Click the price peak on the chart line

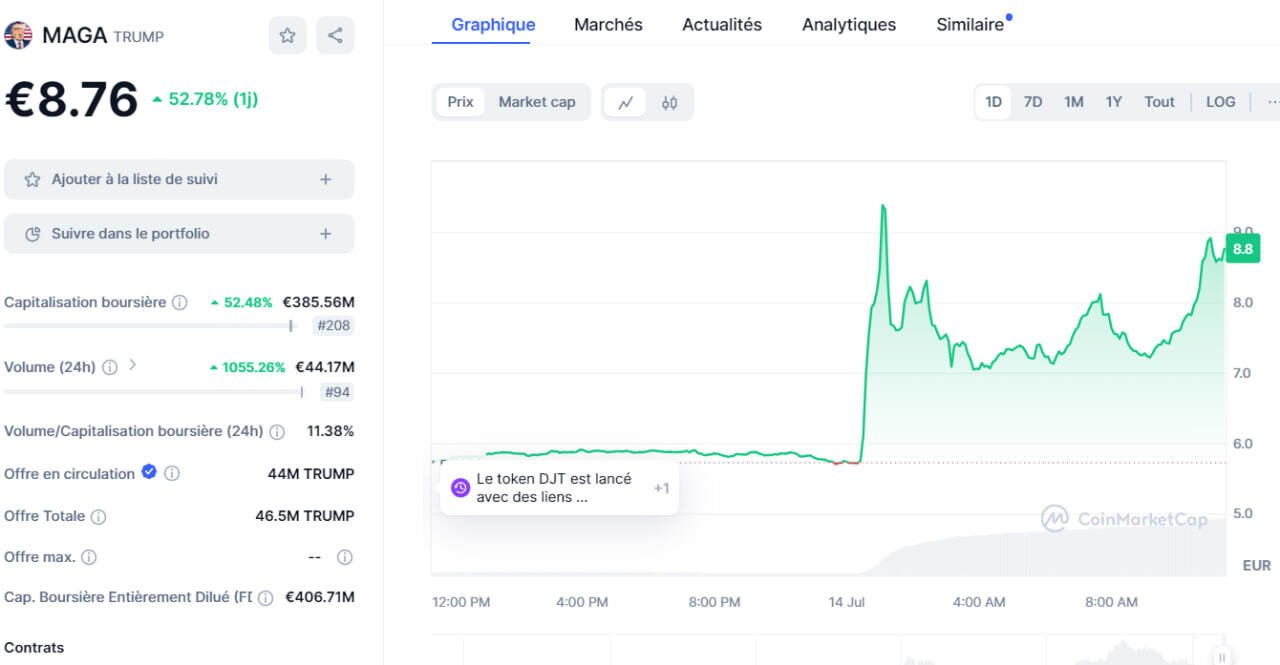coord(883,206)
